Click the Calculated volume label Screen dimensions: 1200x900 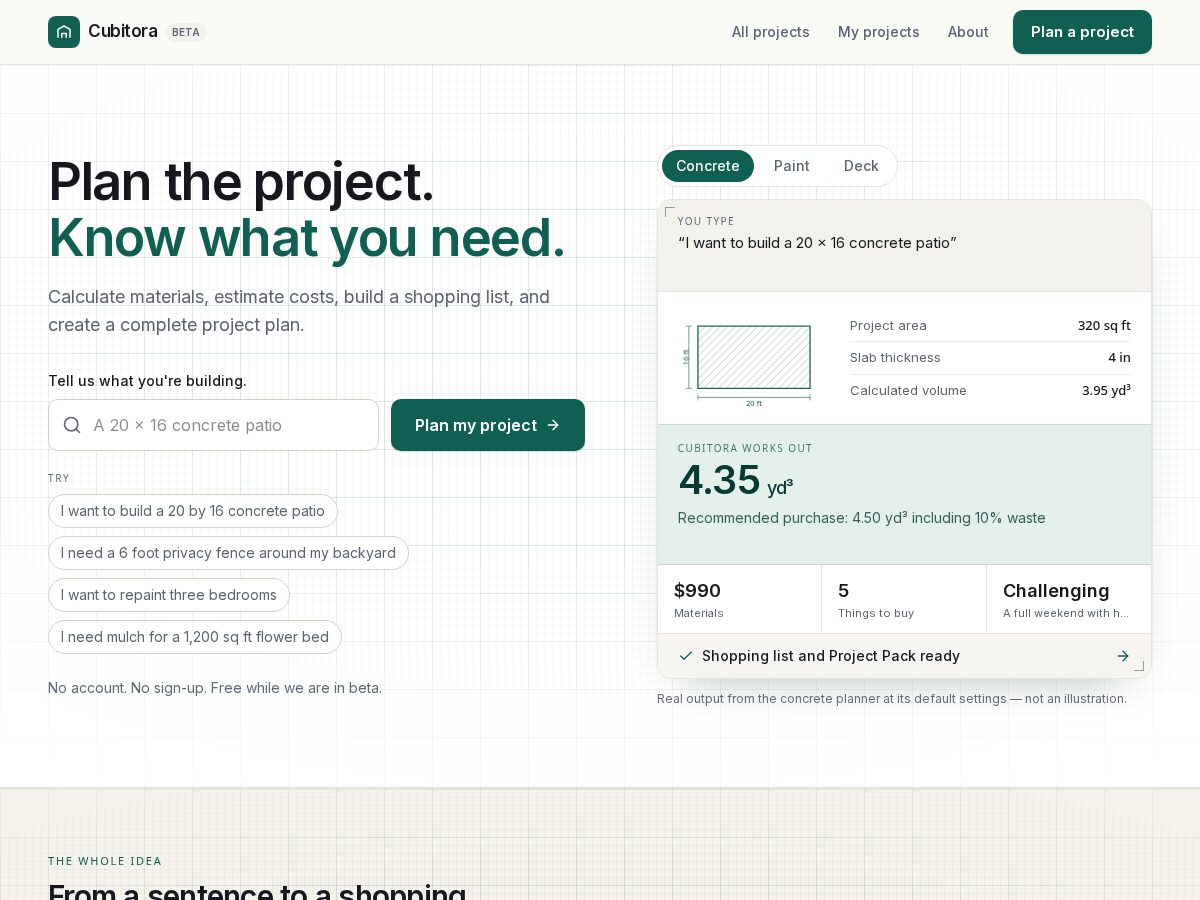(x=908, y=390)
